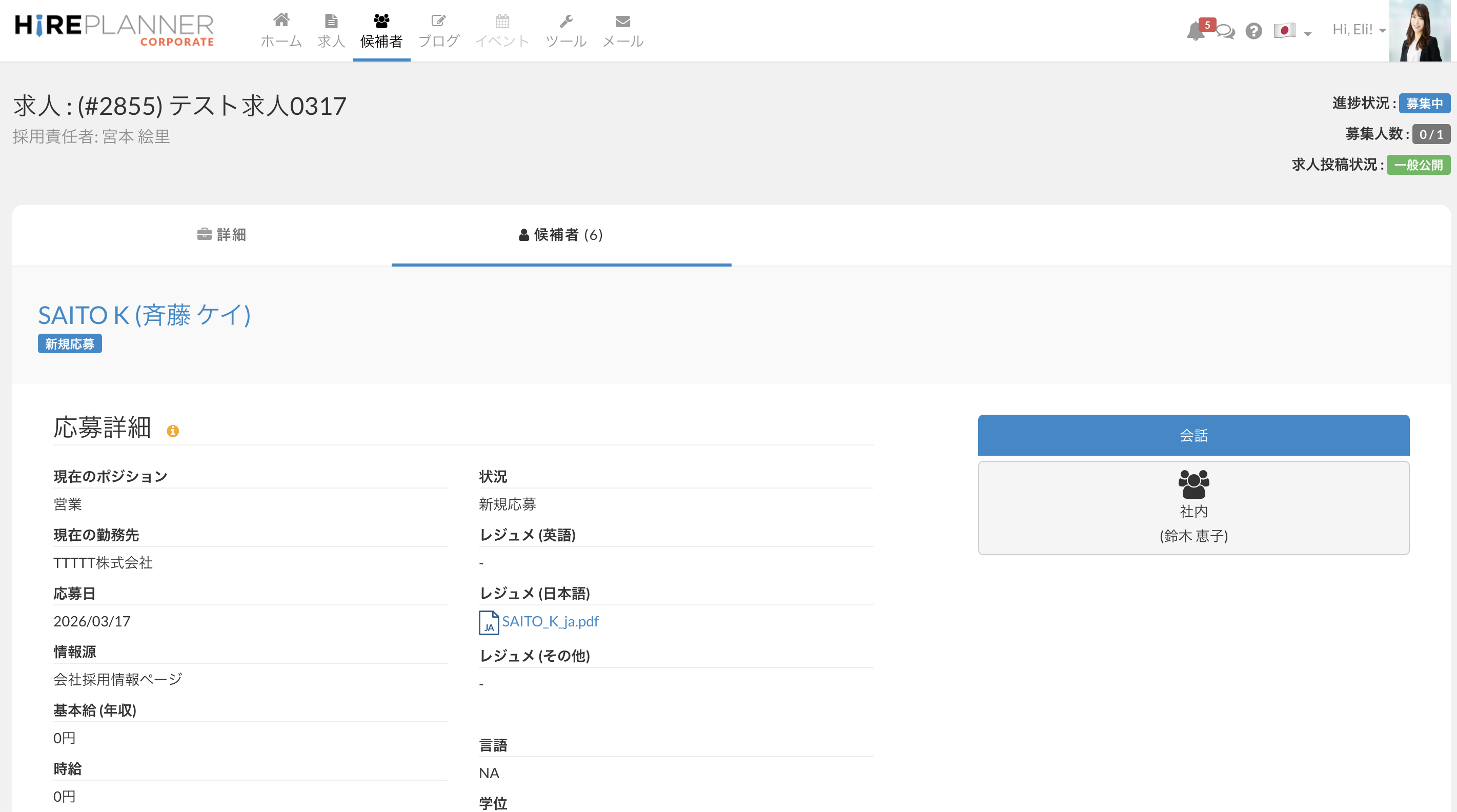Viewport: 1457px width, 812px height.
Task: Click the help question mark icon
Action: [1253, 31]
